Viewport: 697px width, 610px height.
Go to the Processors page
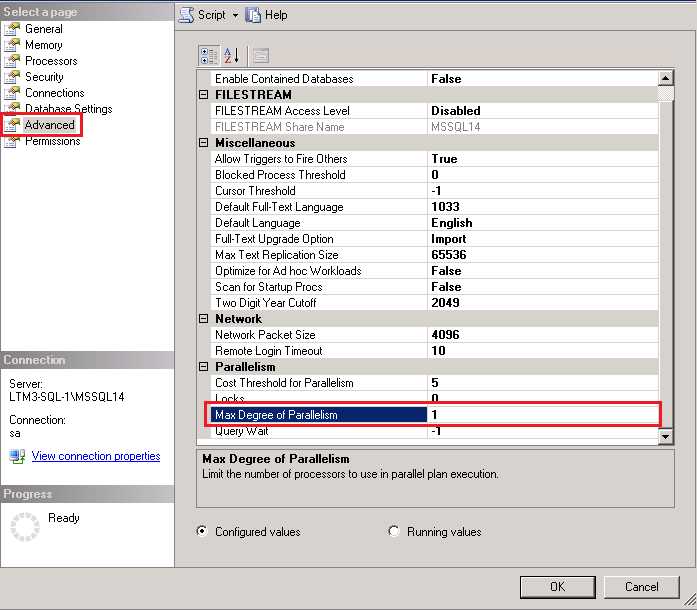click(x=50, y=61)
